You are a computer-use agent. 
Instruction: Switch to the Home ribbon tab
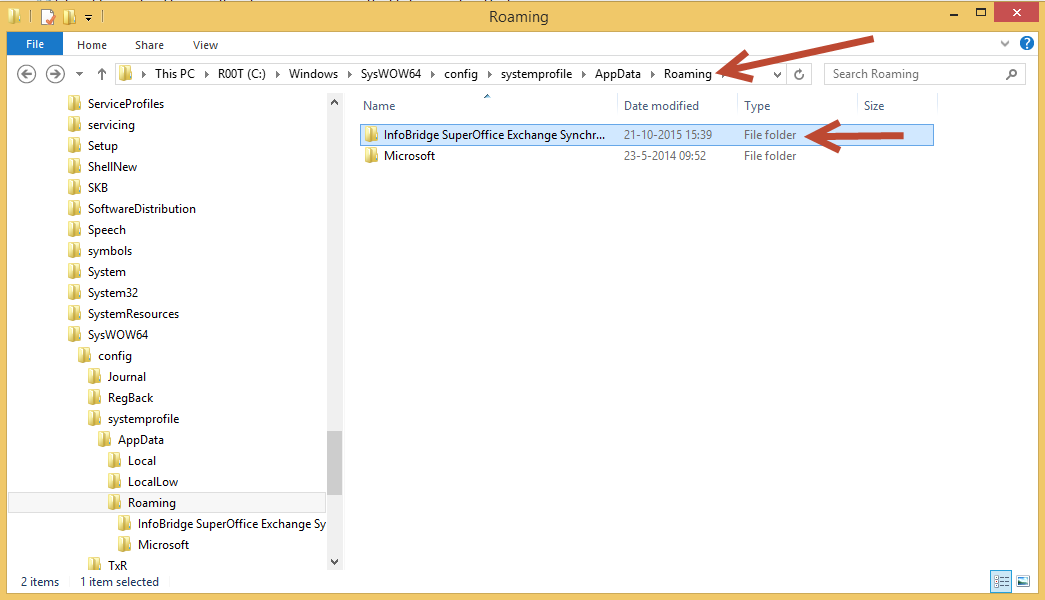coord(91,45)
